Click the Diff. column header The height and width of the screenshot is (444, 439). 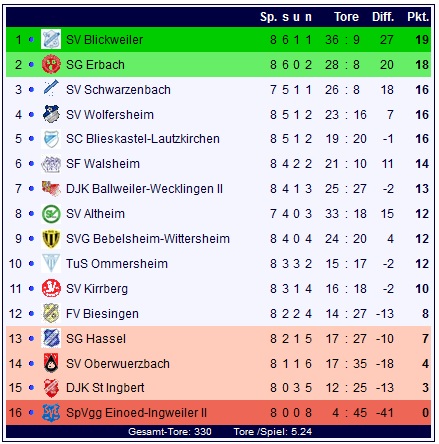click(383, 17)
